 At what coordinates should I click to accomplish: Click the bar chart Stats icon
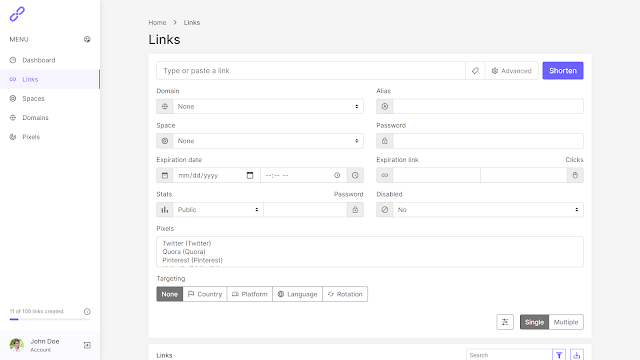click(165, 209)
